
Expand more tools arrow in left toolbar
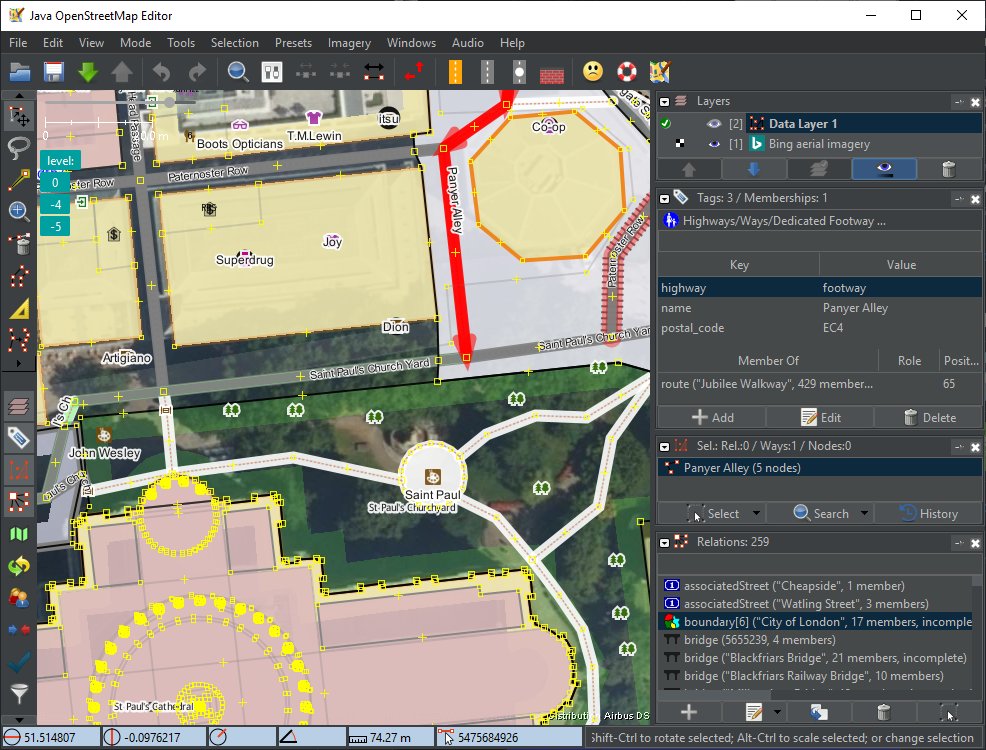tap(19, 363)
